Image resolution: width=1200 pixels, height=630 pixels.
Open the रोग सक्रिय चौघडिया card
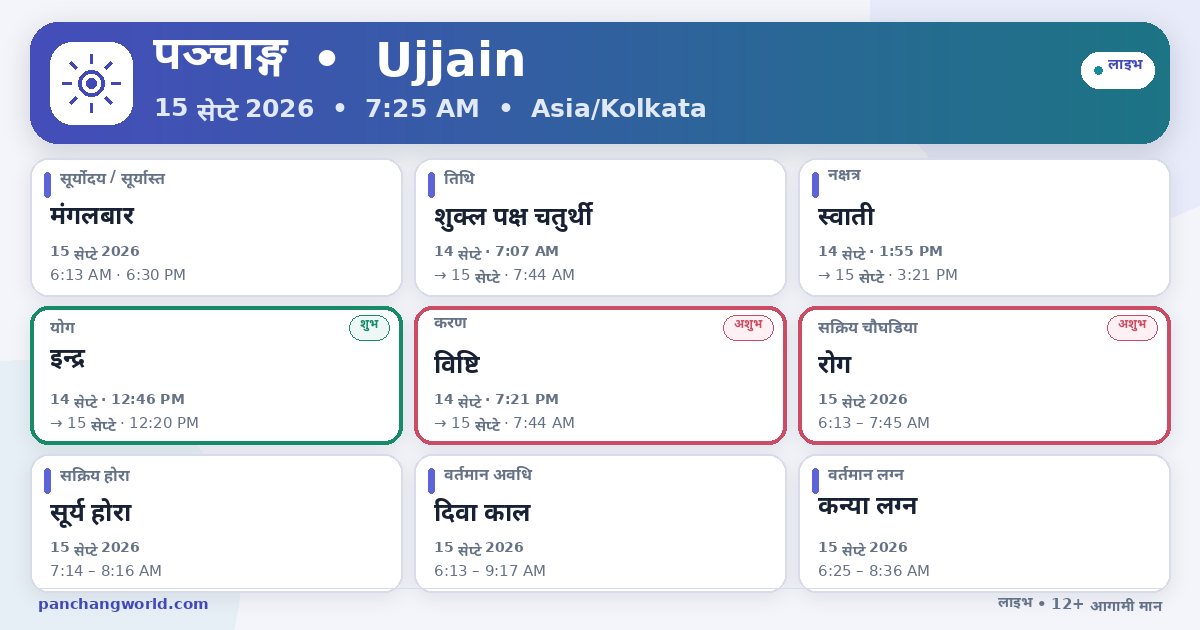[984, 375]
